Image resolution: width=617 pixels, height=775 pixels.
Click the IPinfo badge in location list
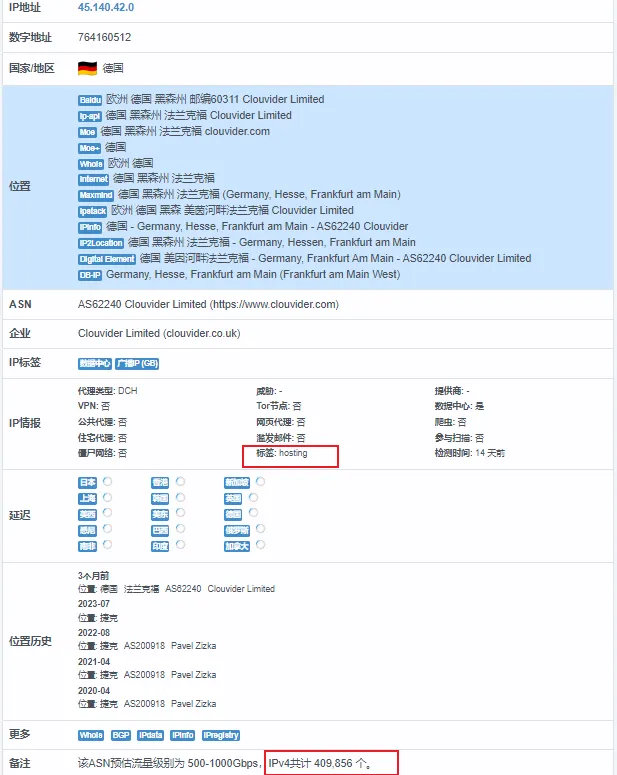90,227
